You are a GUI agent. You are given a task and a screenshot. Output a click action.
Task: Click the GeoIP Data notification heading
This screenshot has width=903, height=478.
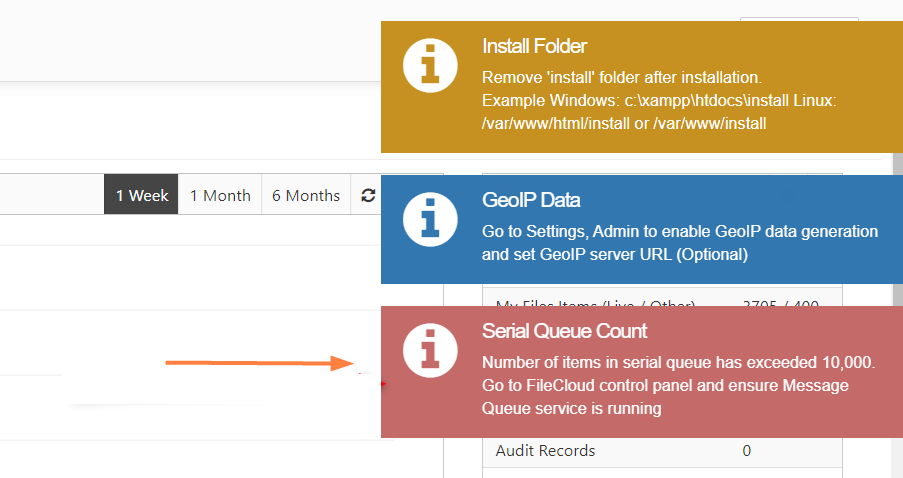[x=531, y=200]
